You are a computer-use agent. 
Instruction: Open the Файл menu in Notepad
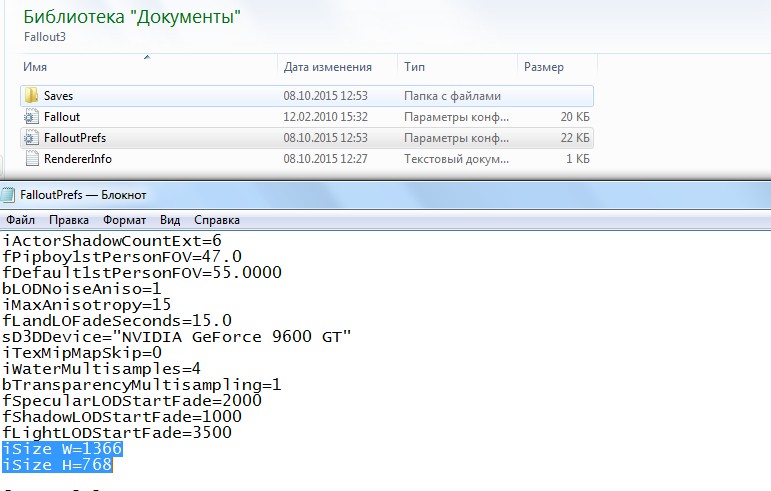pyautogui.click(x=20, y=220)
